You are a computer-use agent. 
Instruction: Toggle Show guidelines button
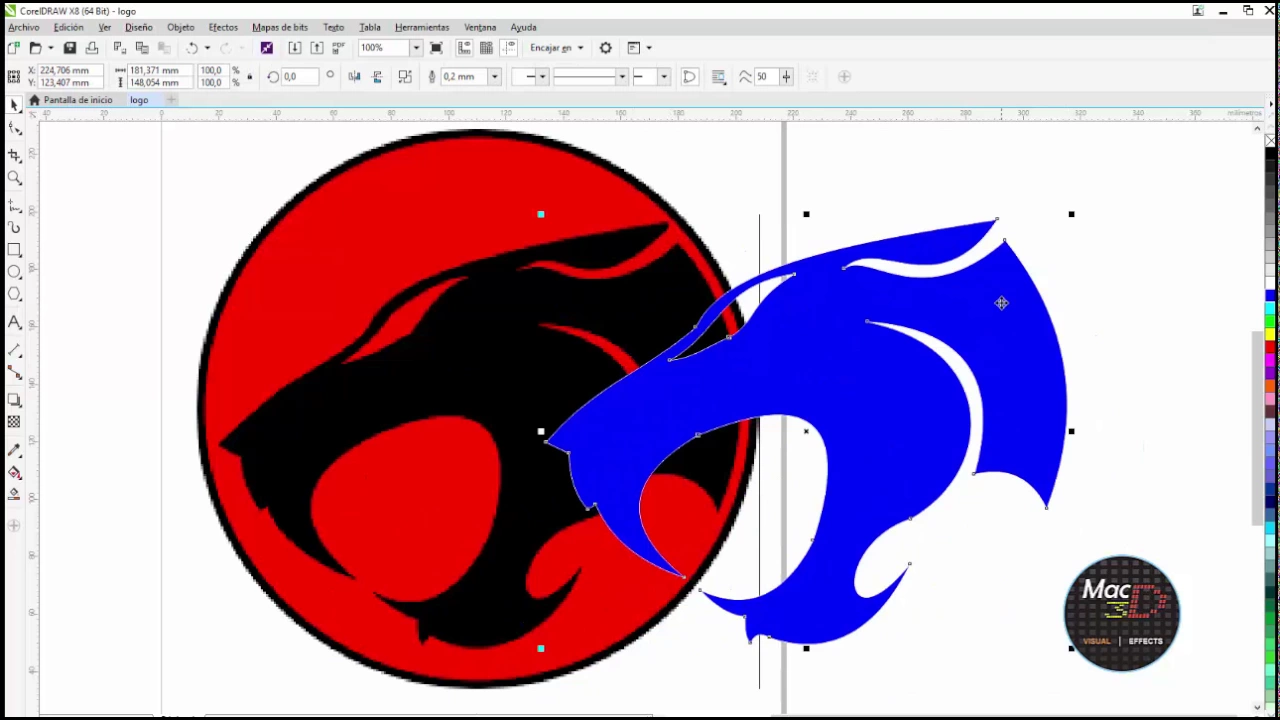(x=509, y=48)
